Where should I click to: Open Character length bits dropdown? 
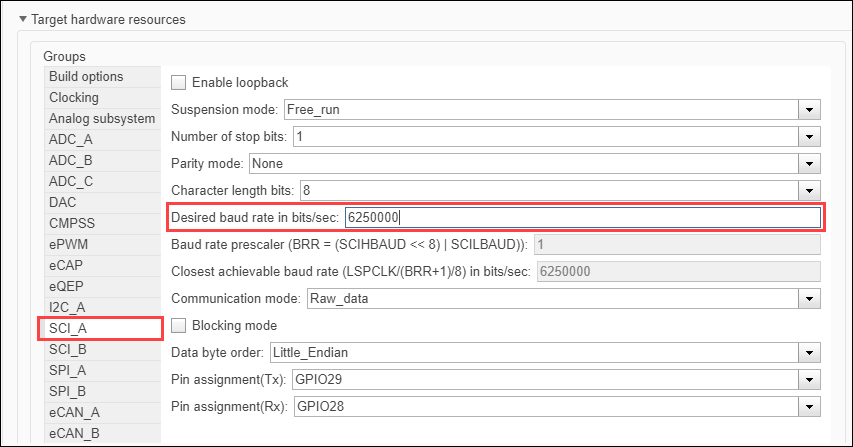[811, 190]
